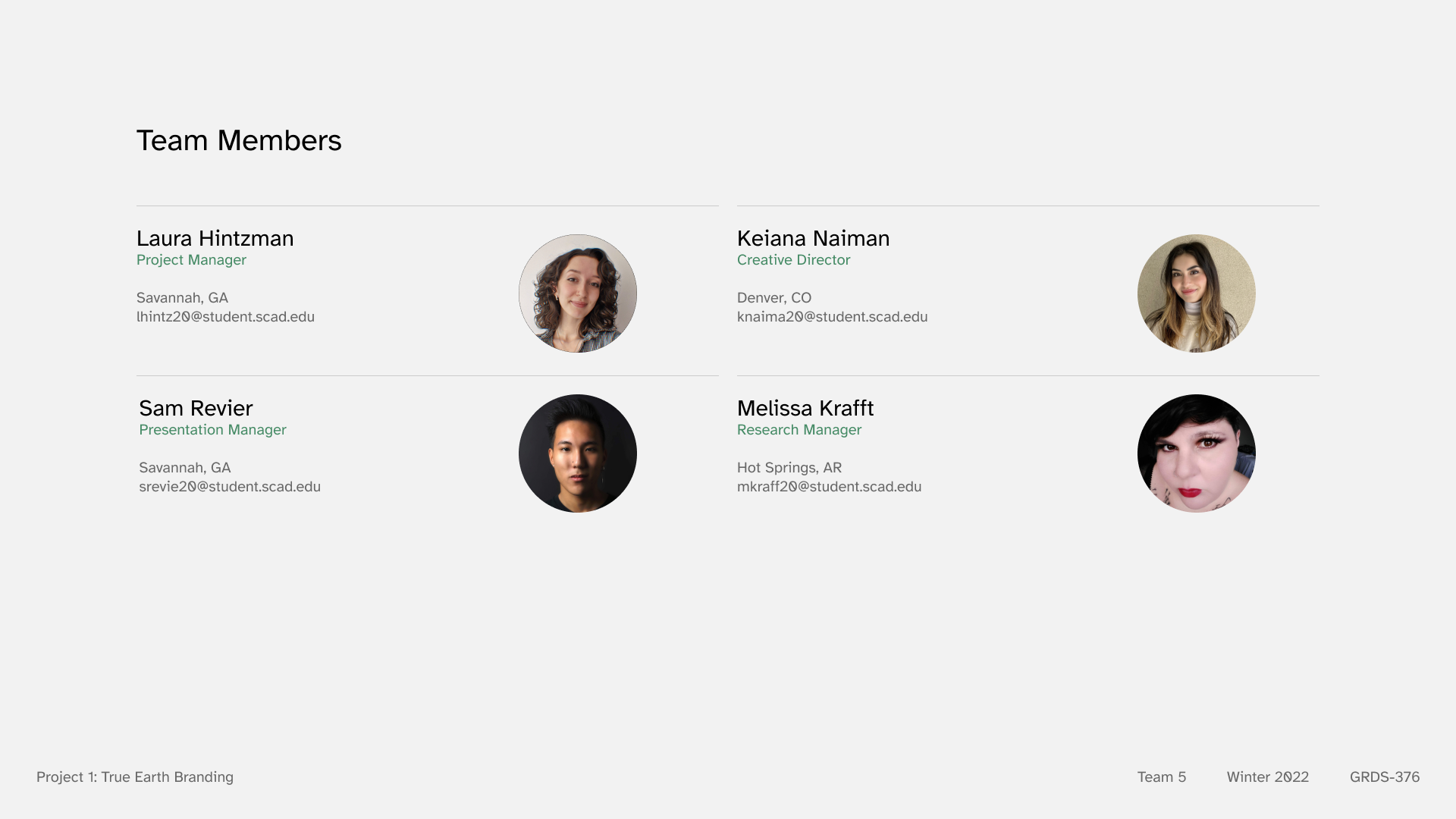1456x819 pixels.
Task: Click the srevie20@student.scad.edu email
Action: pos(230,487)
